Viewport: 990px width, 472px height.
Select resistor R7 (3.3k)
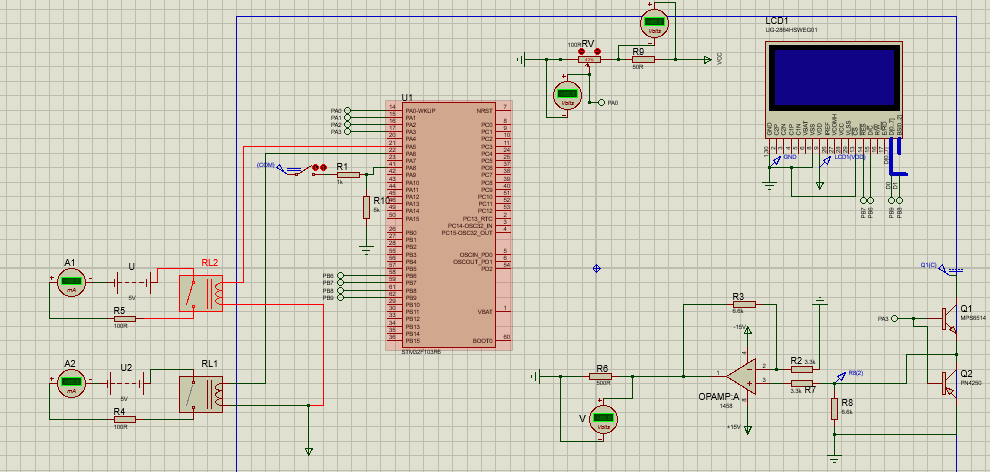point(801,383)
